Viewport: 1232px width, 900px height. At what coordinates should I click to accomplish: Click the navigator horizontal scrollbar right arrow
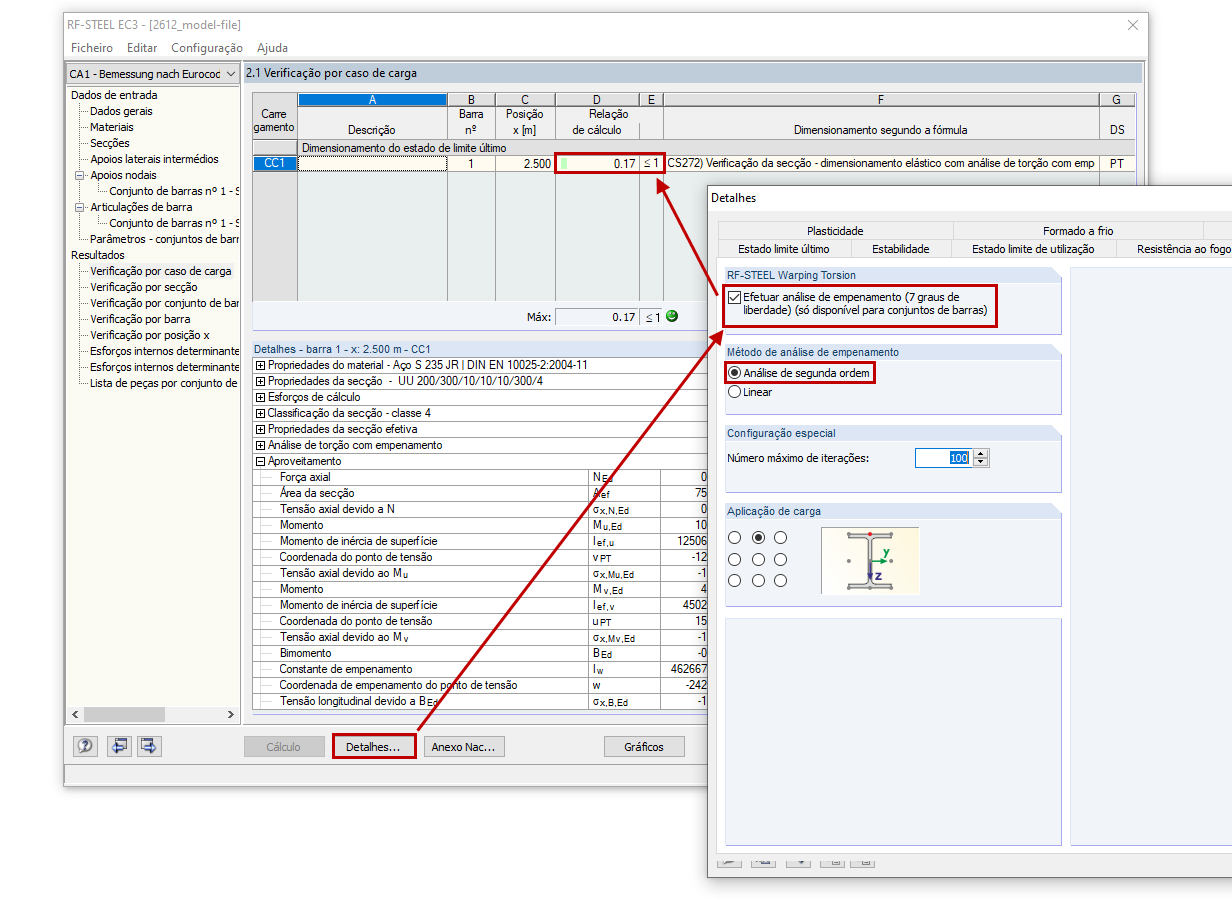pos(231,715)
